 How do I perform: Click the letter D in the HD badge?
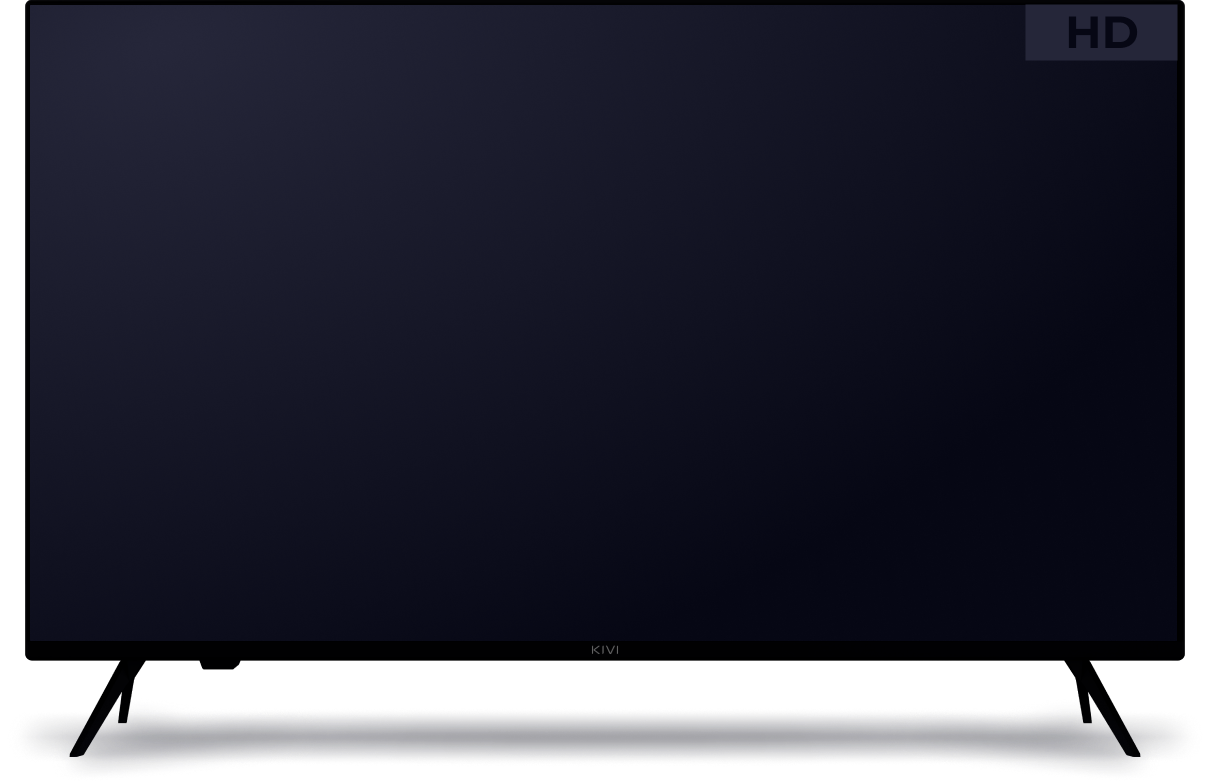coord(1121,34)
